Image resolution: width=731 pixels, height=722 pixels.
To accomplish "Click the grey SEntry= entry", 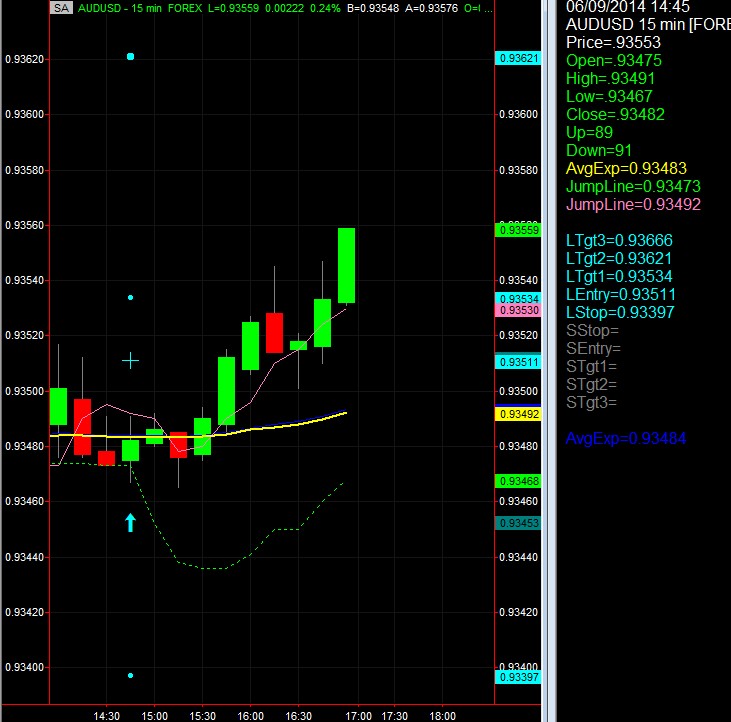I will (593, 349).
